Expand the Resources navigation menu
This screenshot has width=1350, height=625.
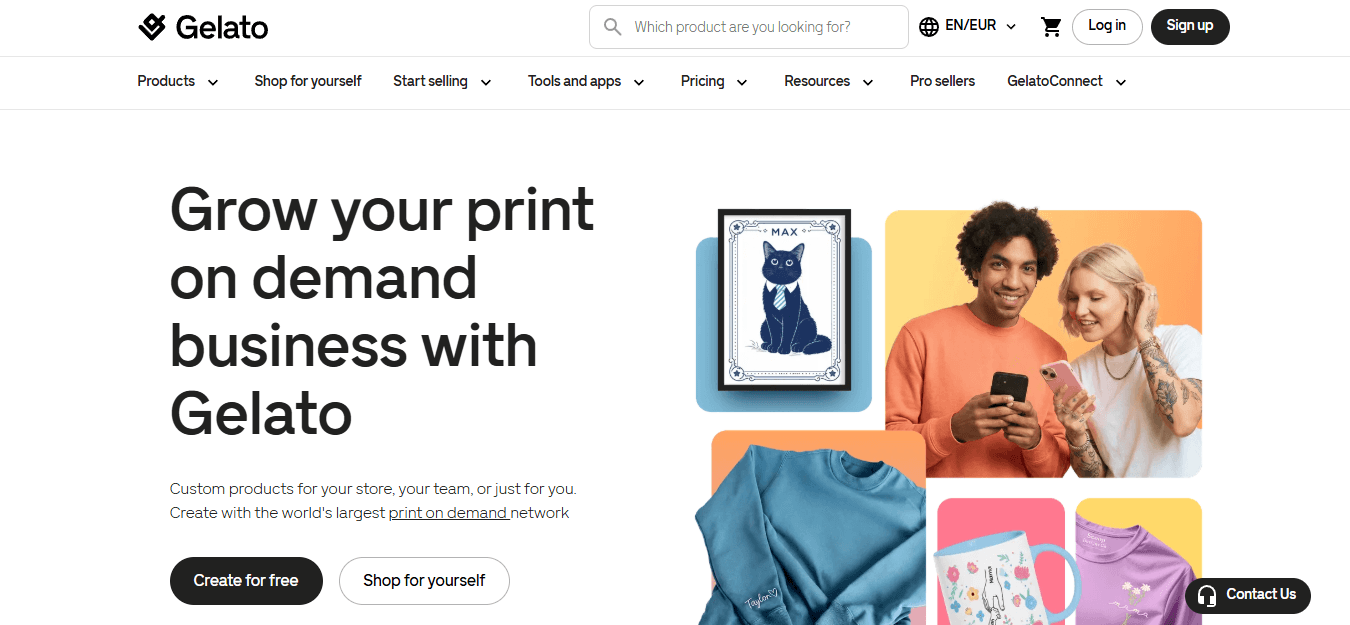[829, 82]
